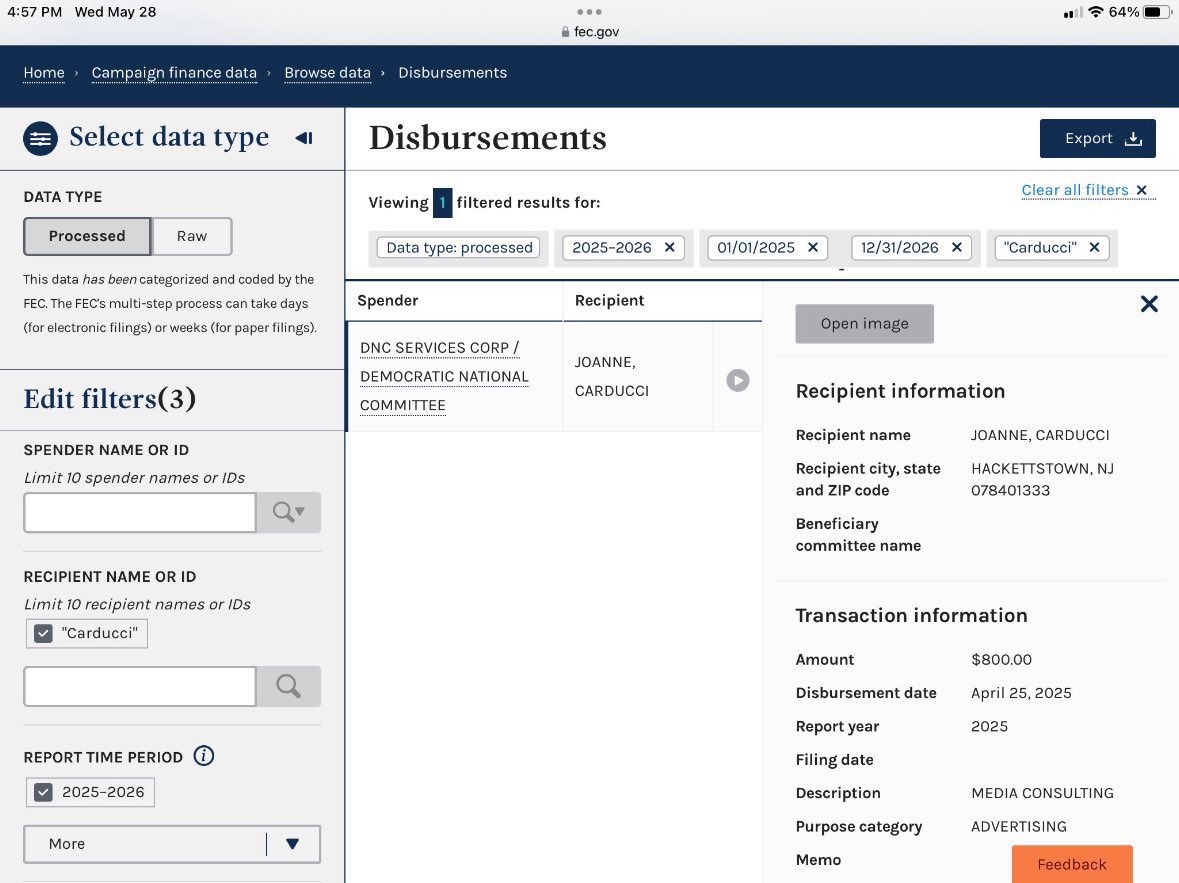Screen dimensions: 1179x883
Task: Remove the 01/01/2025 date filter tag
Action: [813, 247]
